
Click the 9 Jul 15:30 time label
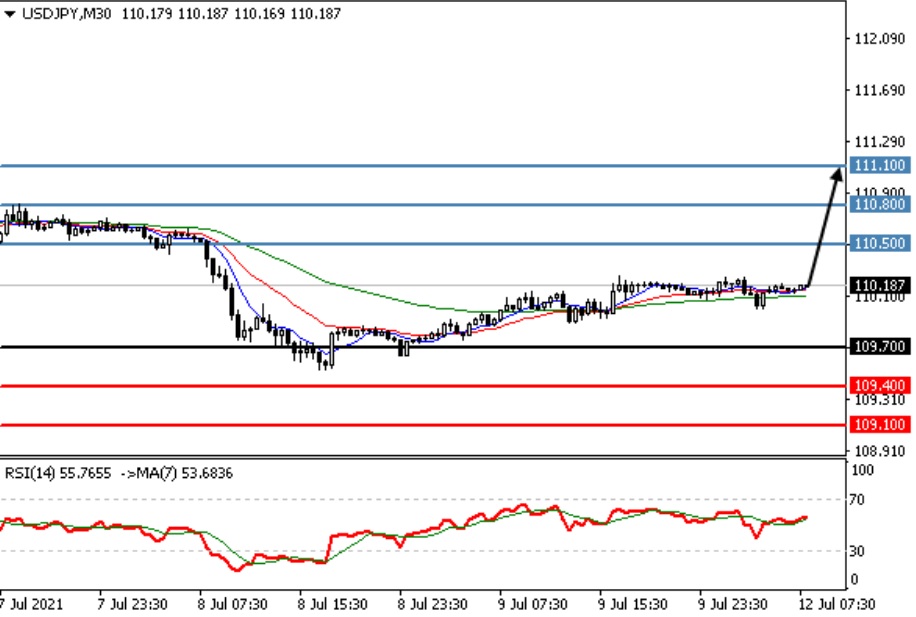[x=632, y=604]
